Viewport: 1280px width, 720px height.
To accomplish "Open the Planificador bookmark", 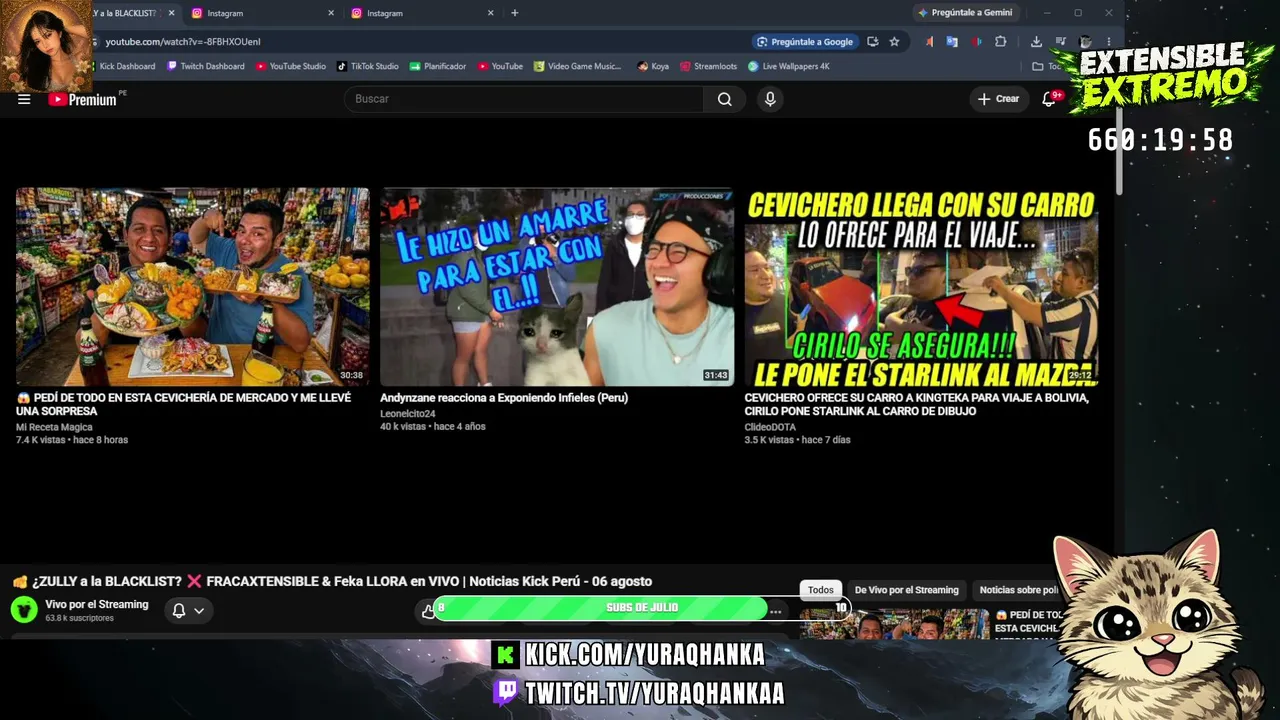I will pyautogui.click(x=438, y=66).
